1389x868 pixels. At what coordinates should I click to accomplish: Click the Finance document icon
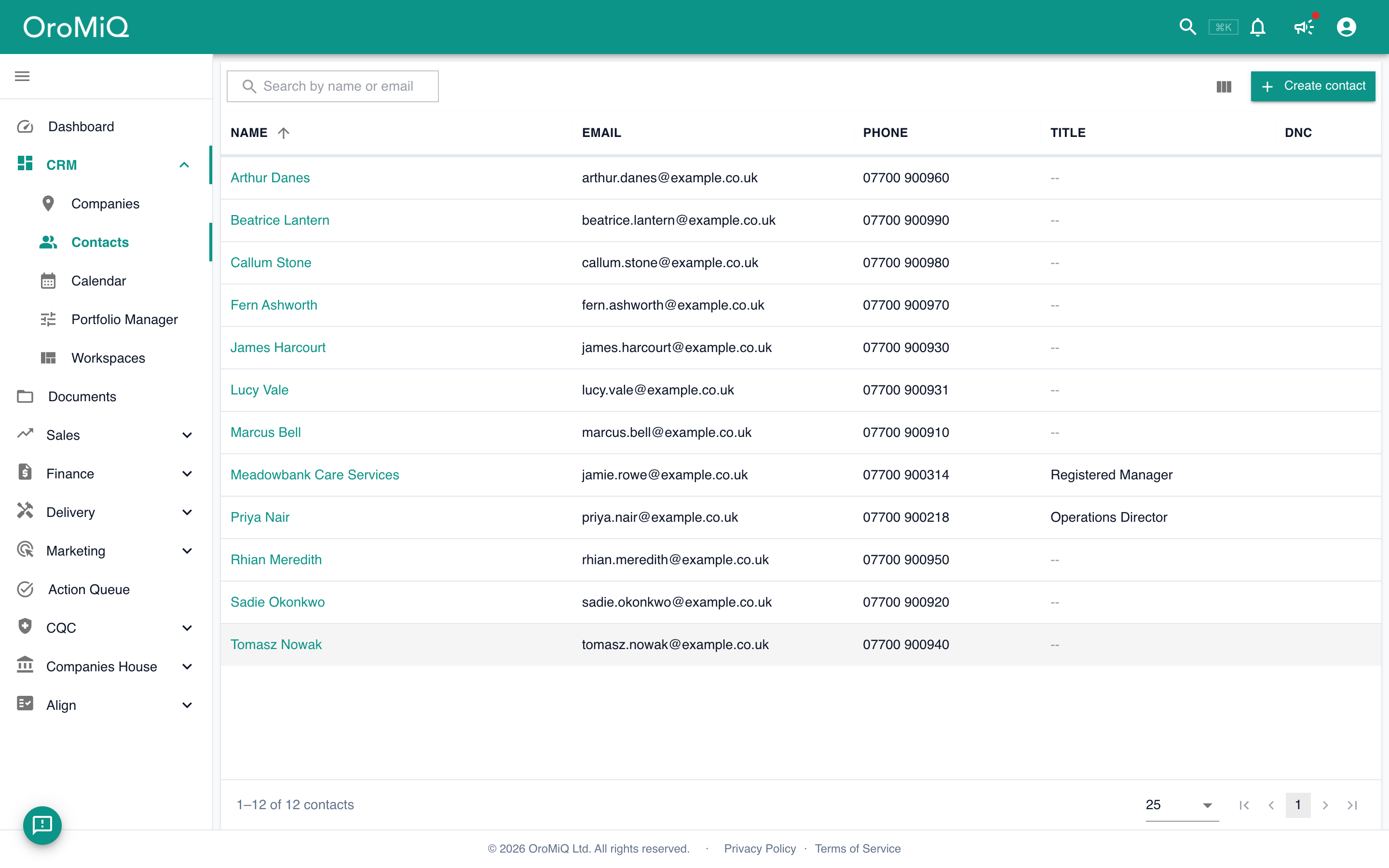(x=25, y=472)
